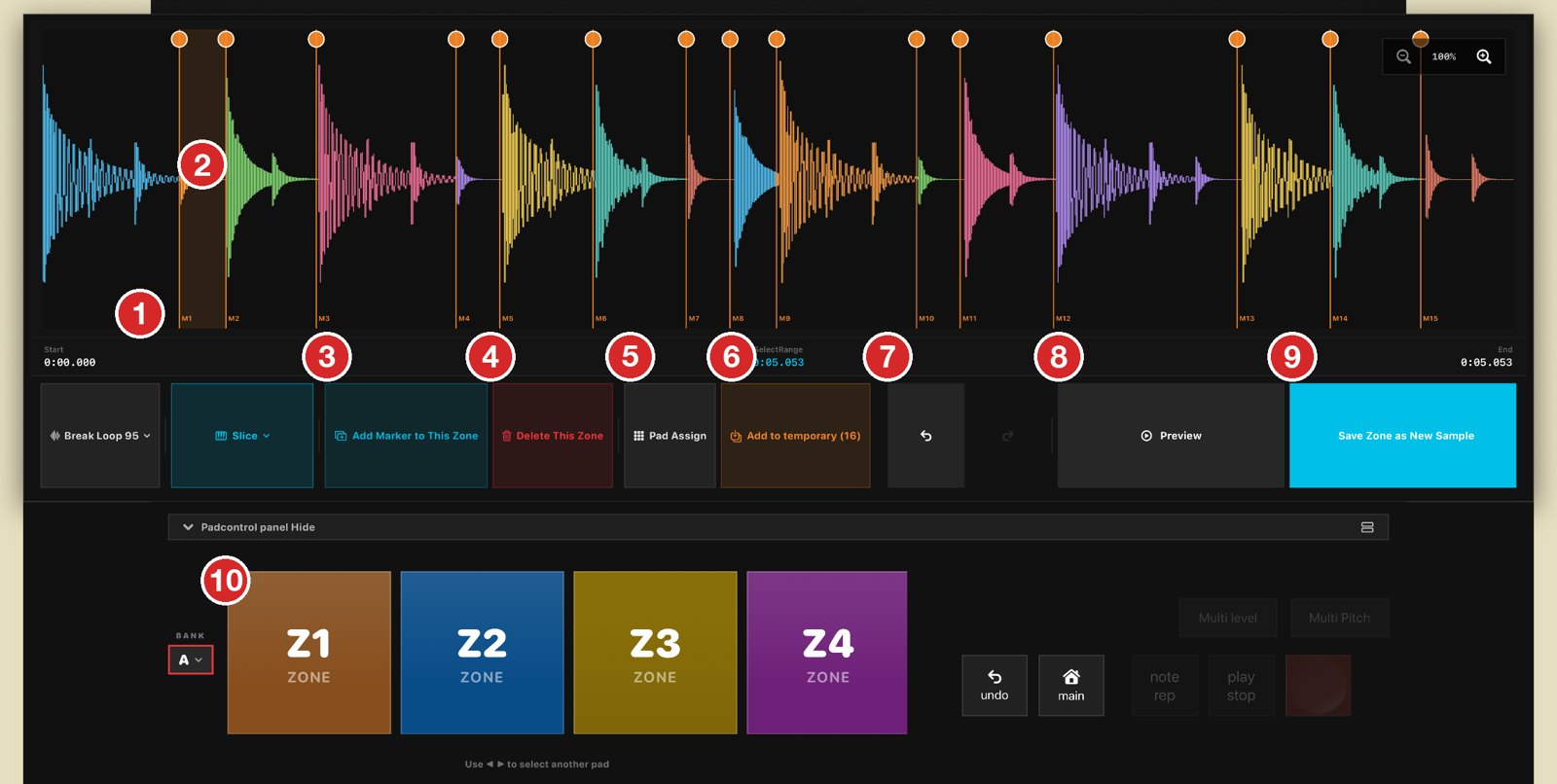1557x784 pixels.
Task: Click the End time 0:05.053
Action: [1487, 363]
